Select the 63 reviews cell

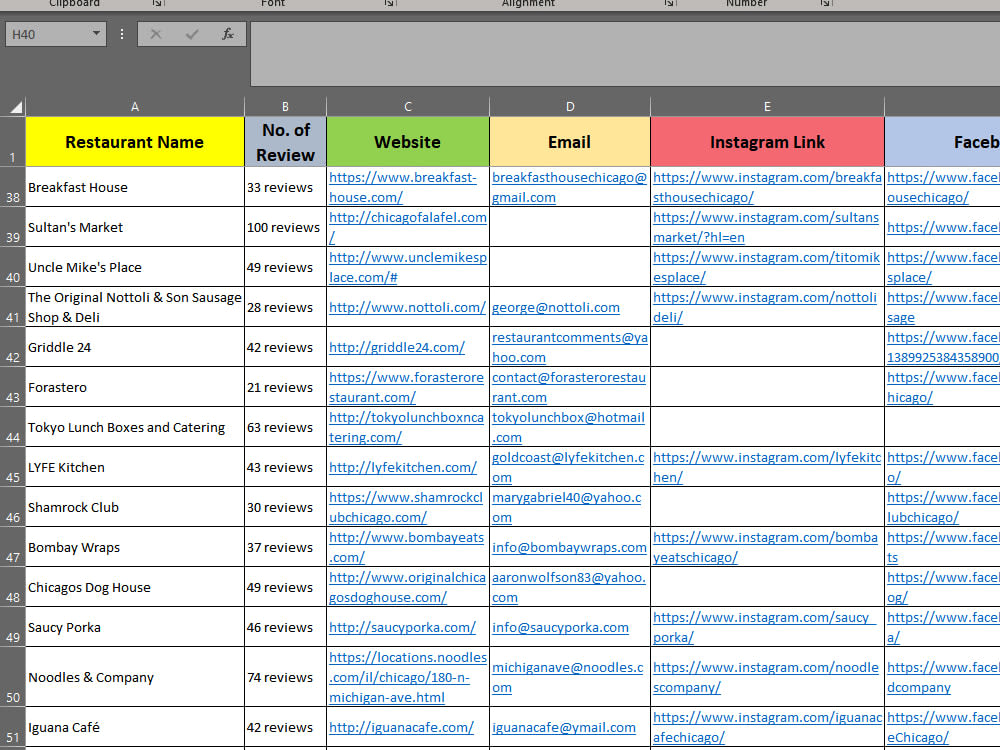coord(285,427)
